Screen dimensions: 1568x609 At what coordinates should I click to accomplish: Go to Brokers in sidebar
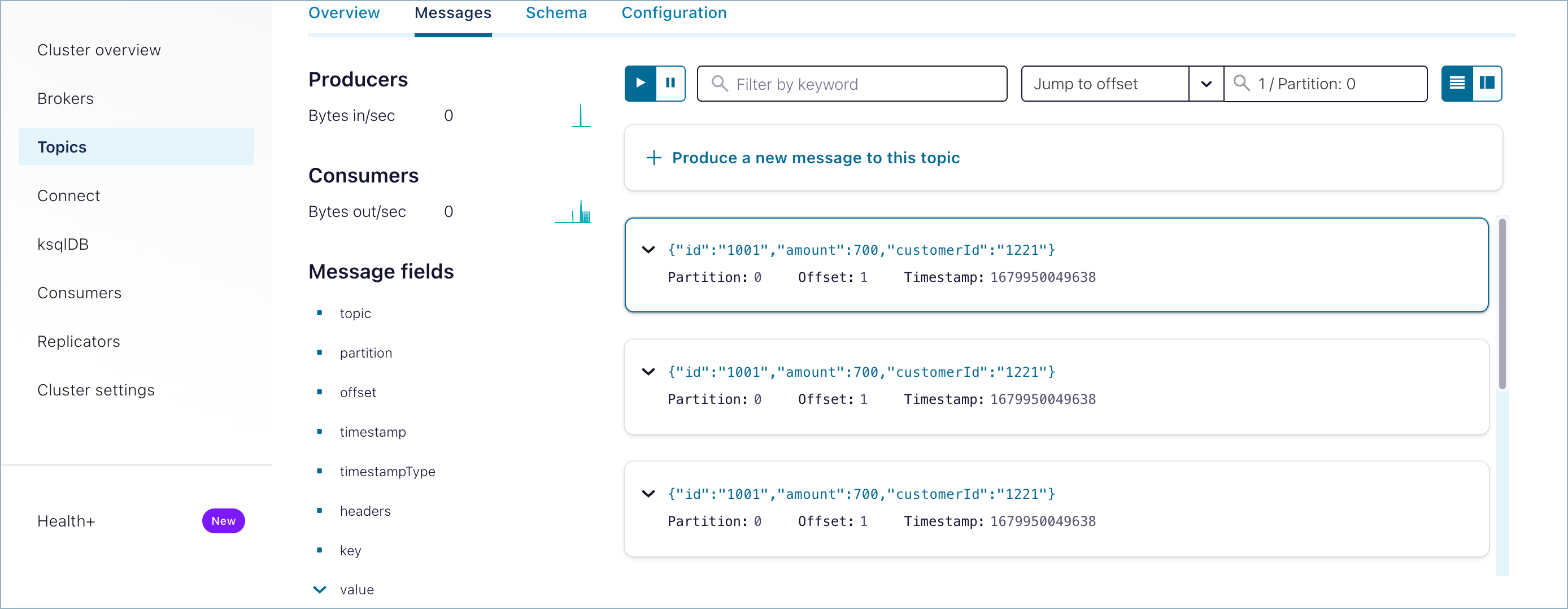tap(65, 99)
